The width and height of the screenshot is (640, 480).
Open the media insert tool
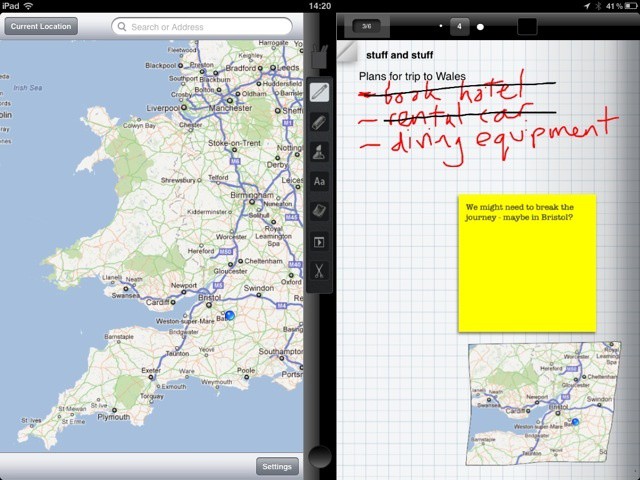coord(320,241)
